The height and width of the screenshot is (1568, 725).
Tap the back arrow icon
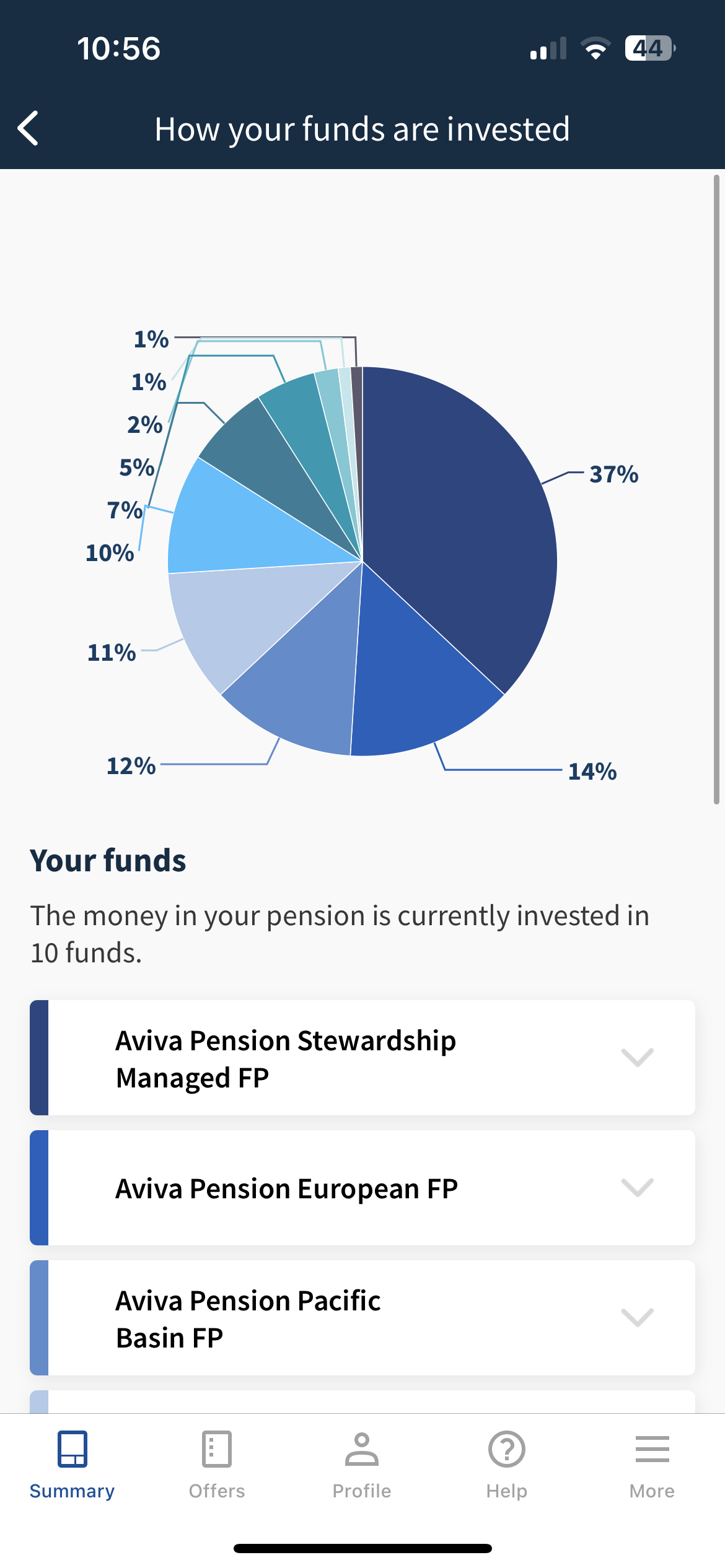[x=29, y=129]
